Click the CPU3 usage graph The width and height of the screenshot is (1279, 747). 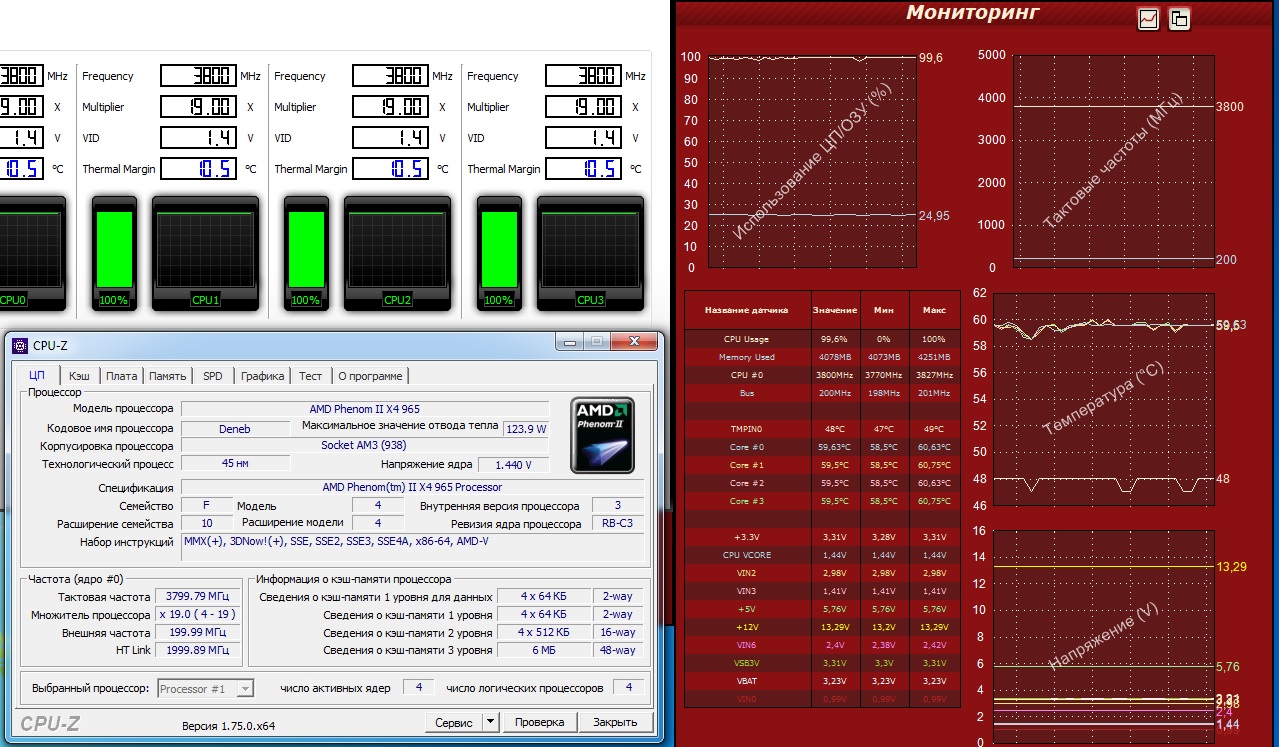point(590,253)
